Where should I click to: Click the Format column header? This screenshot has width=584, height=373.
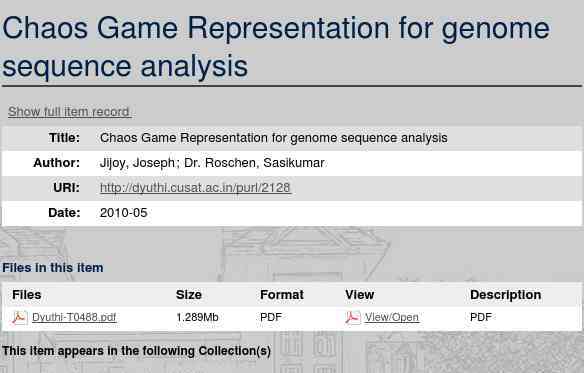[x=282, y=295]
